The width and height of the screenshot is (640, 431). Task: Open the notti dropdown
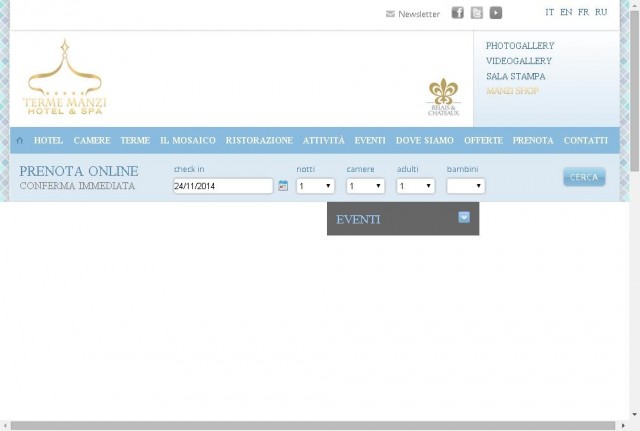tap(316, 186)
